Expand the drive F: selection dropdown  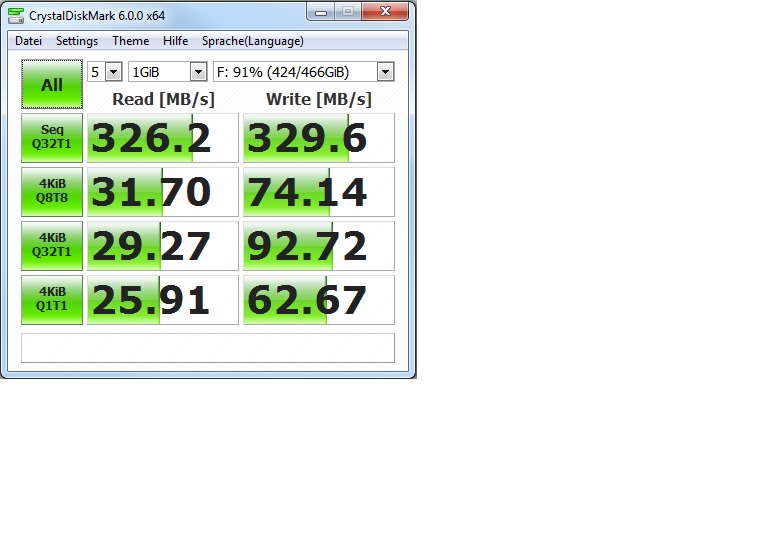[386, 72]
